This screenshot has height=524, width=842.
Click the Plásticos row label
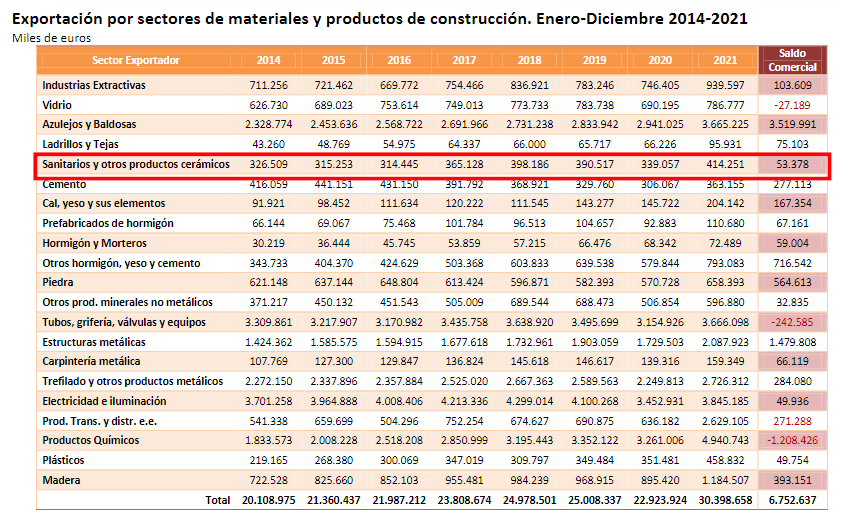pos(63,460)
